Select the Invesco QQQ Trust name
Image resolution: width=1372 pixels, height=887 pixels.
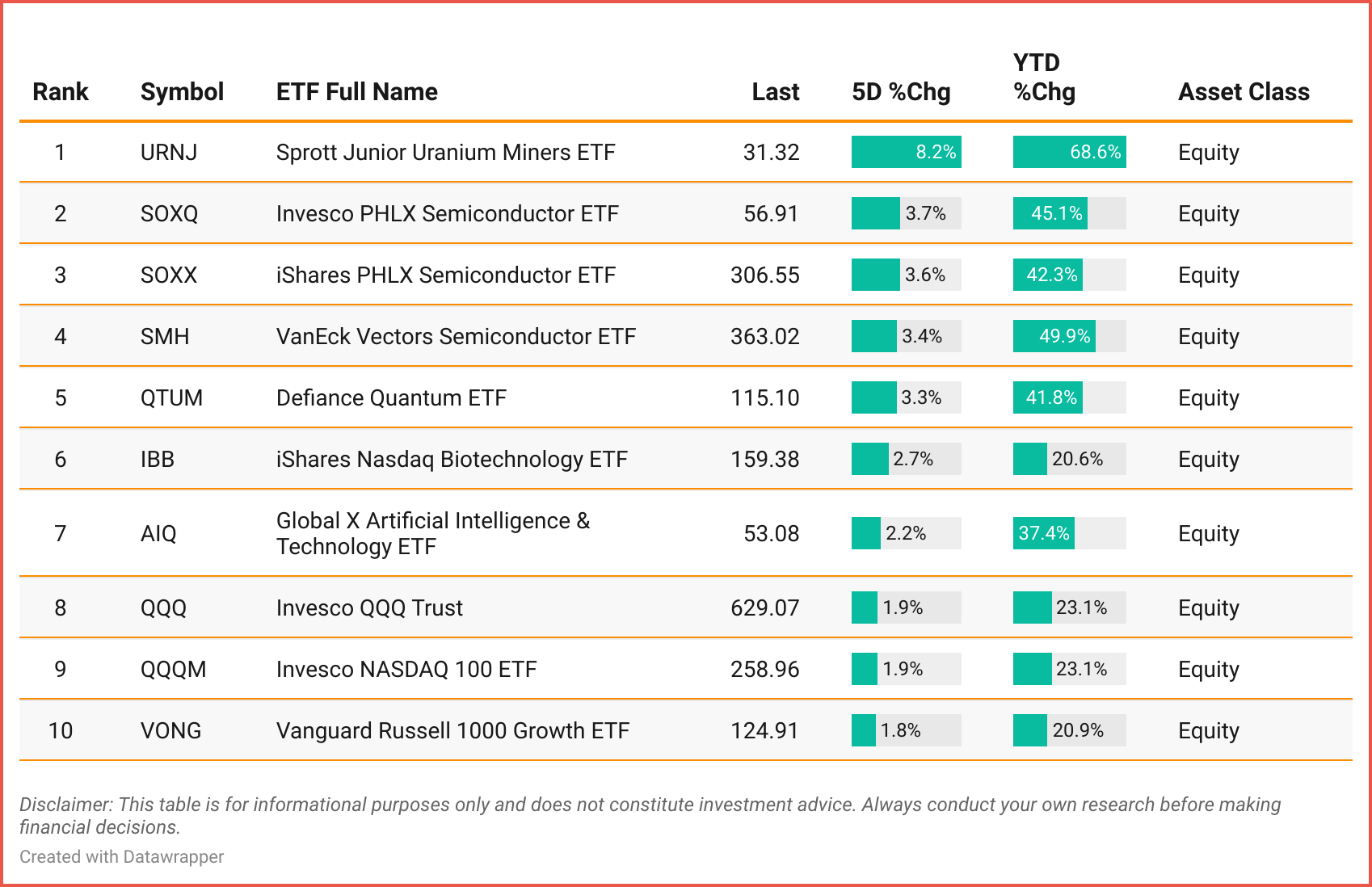[x=369, y=608]
